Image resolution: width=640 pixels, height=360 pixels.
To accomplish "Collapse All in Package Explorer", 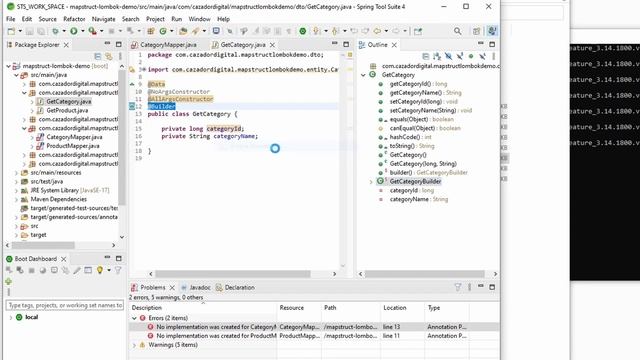I will tap(98, 56).
